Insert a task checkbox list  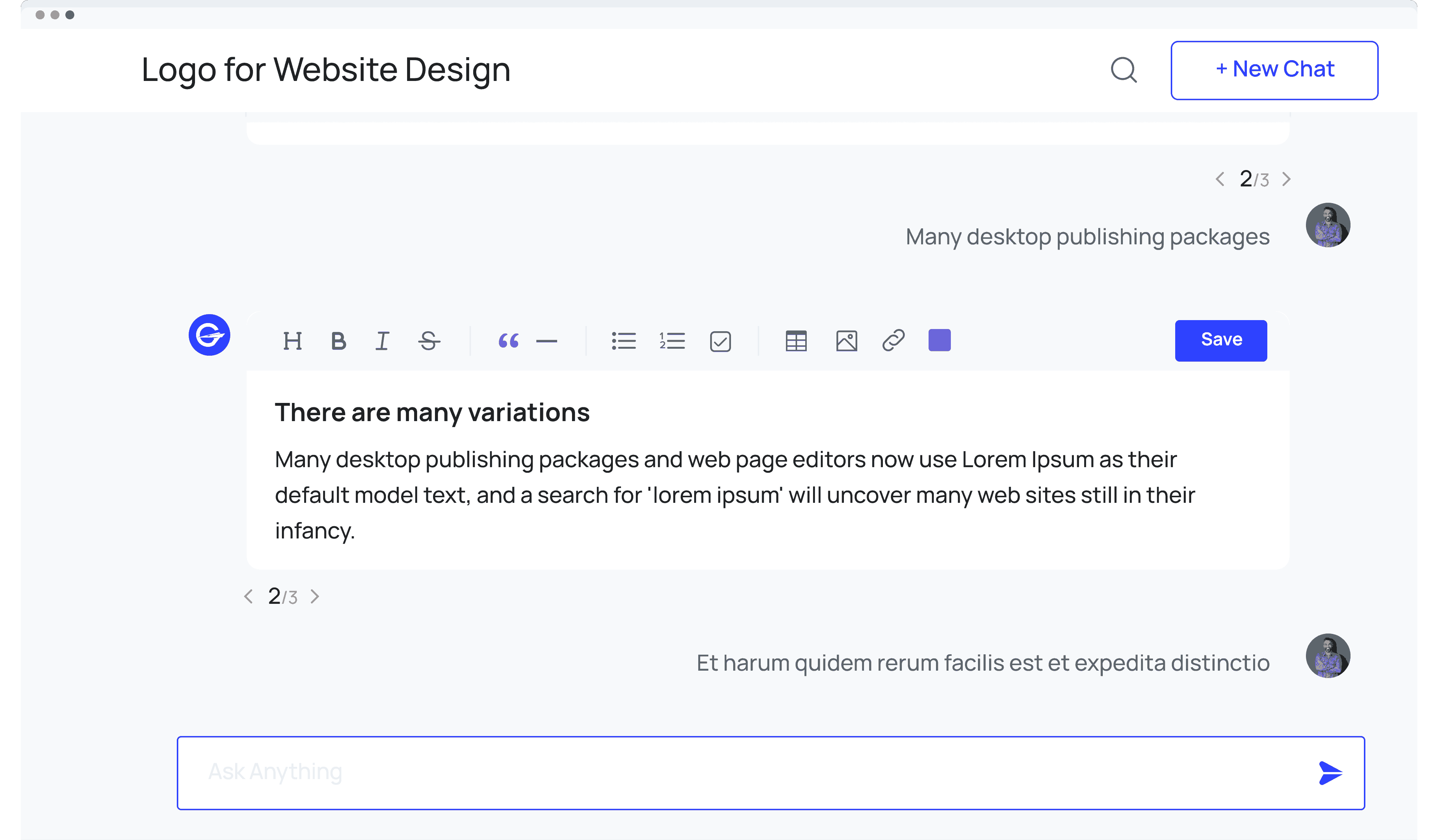tap(721, 342)
